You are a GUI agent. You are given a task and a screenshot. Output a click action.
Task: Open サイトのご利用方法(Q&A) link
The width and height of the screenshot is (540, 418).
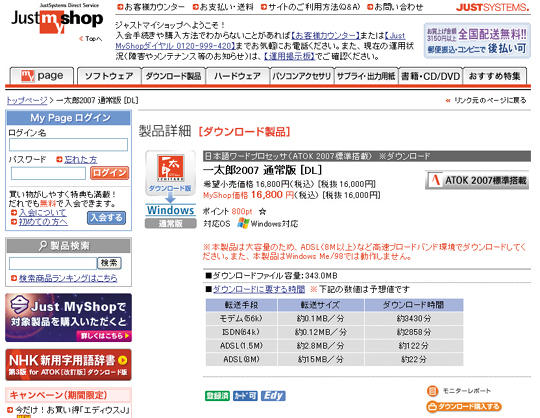[x=310, y=7]
